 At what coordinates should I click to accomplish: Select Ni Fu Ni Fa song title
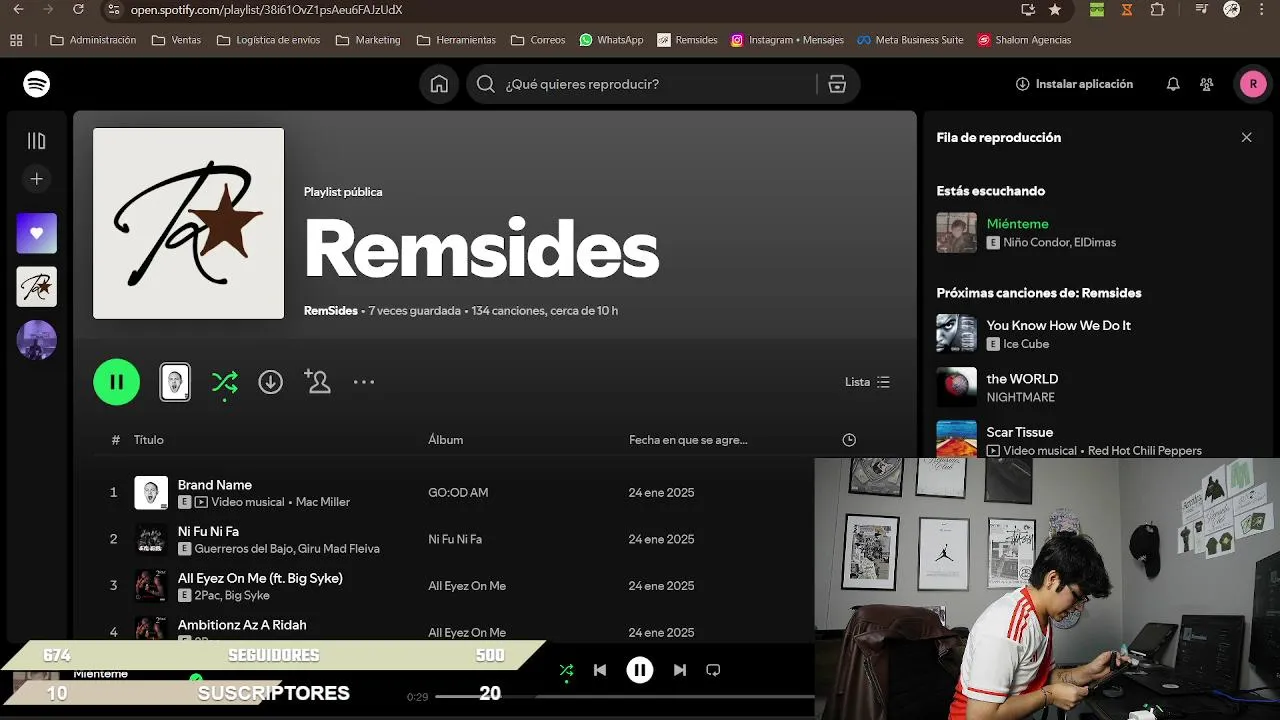click(208, 532)
